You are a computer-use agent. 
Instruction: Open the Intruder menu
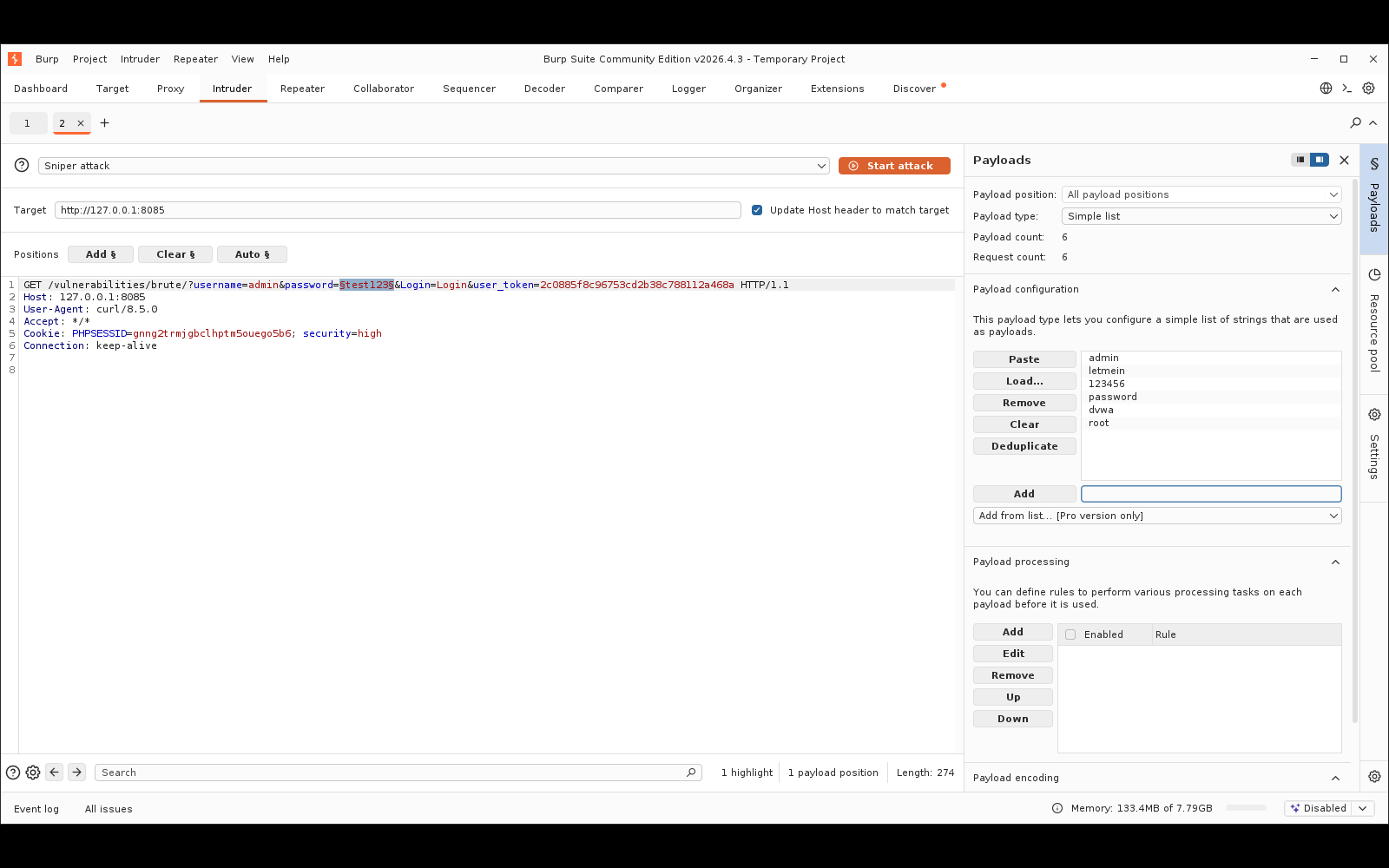pos(140,59)
